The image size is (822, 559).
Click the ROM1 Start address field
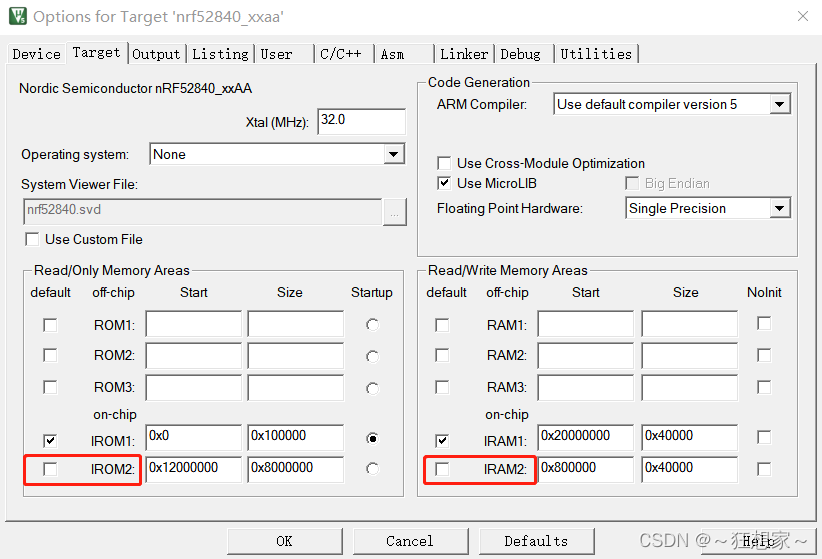pos(193,324)
